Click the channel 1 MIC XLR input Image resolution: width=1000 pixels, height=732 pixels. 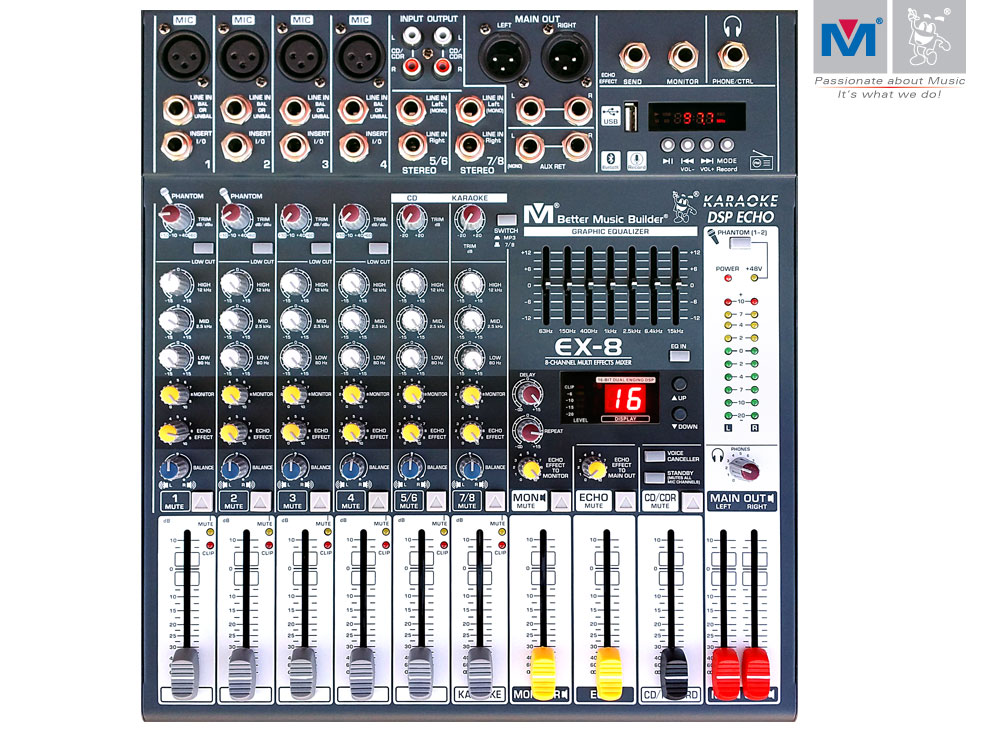point(184,55)
